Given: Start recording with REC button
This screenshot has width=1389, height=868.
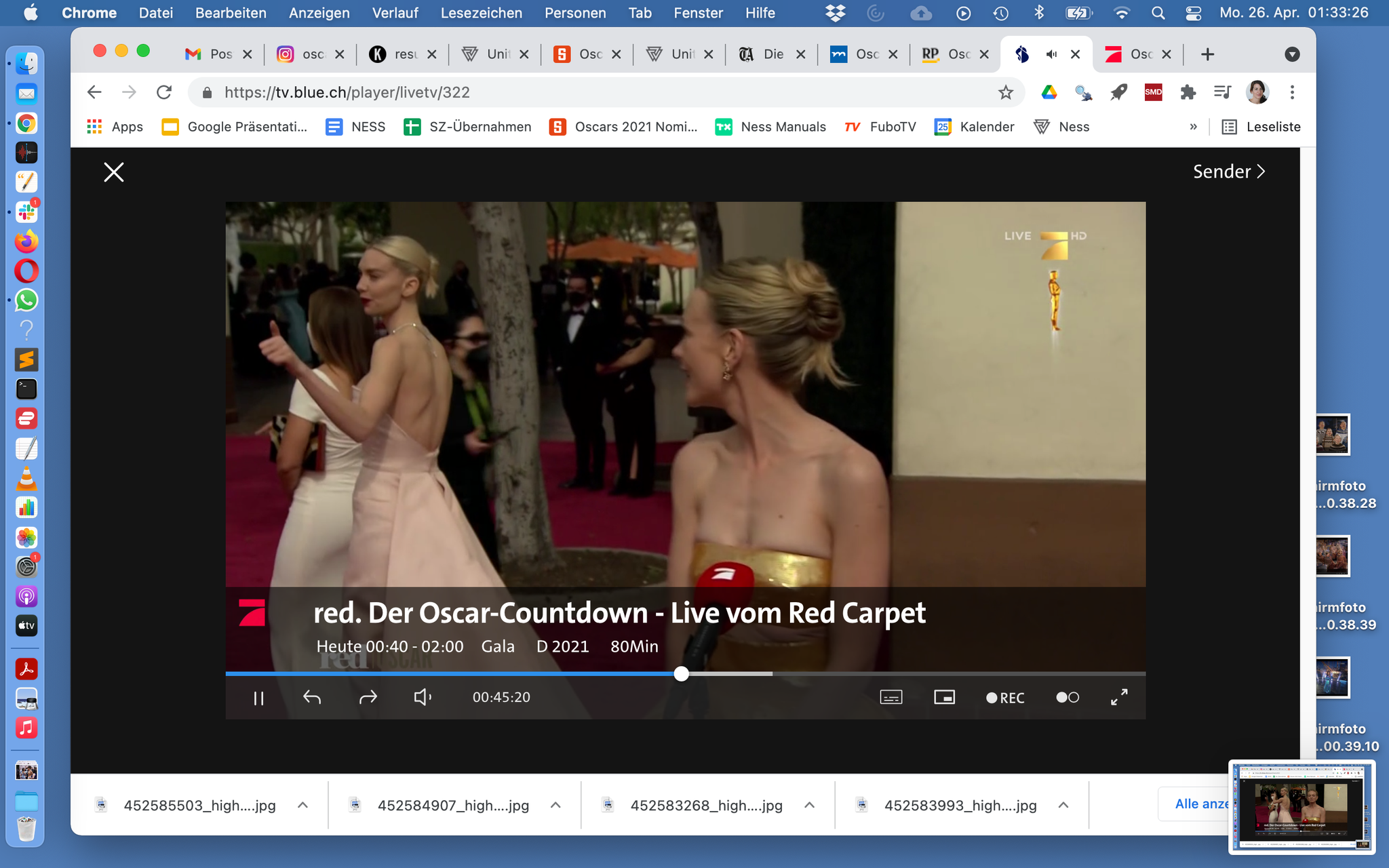Looking at the screenshot, I should [x=1005, y=698].
